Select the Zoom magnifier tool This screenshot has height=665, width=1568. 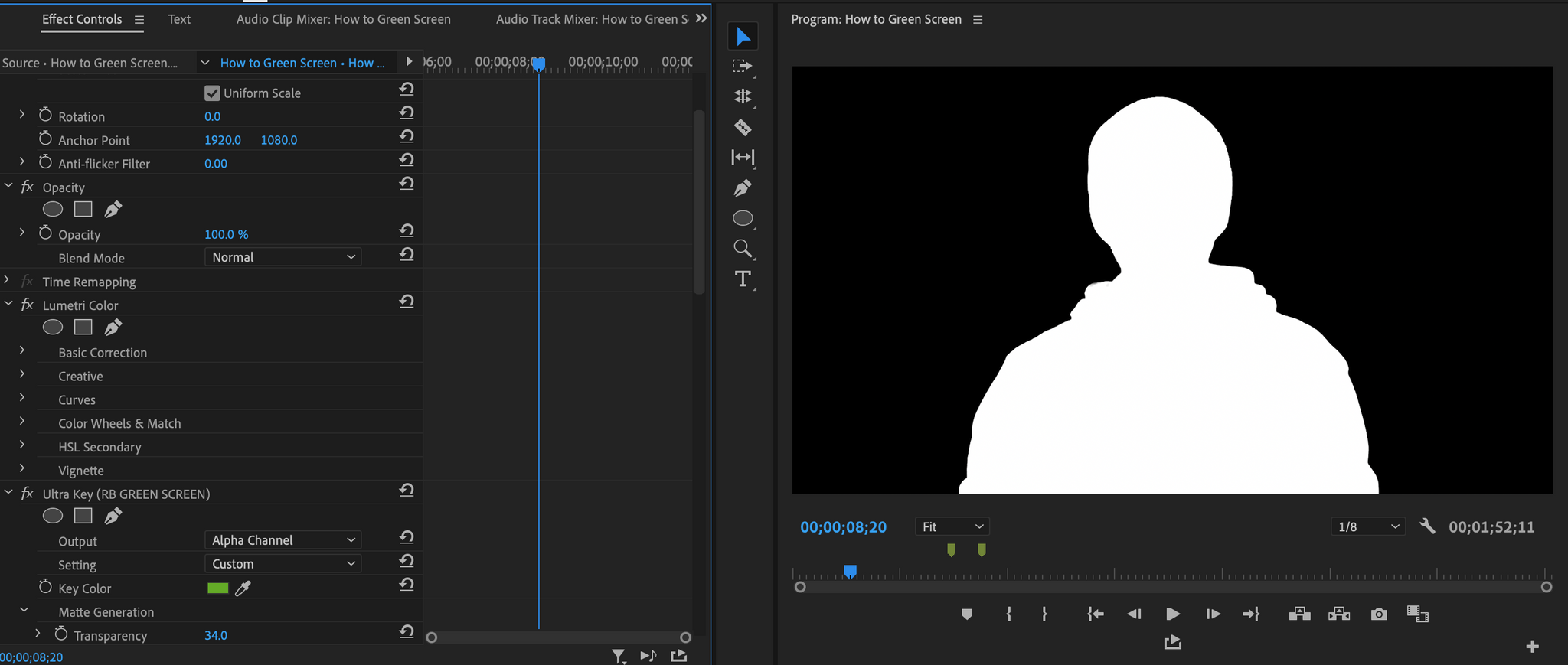coord(743,249)
